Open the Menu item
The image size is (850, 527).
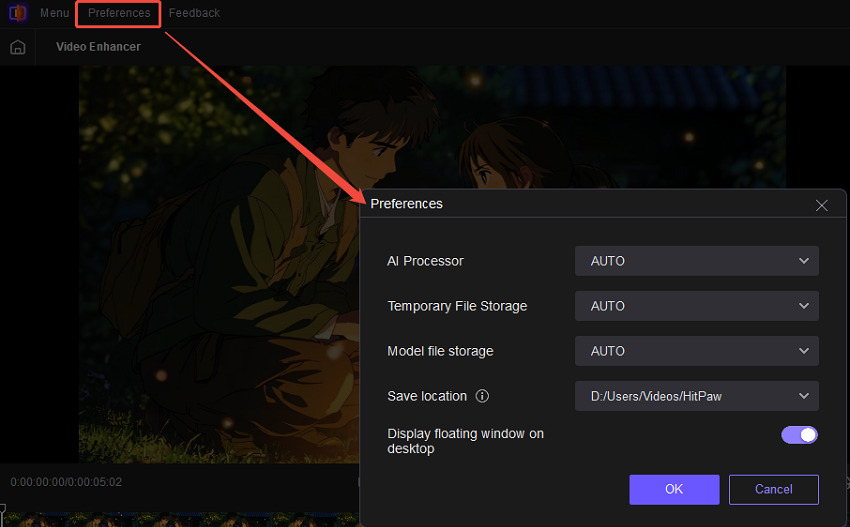tap(54, 13)
